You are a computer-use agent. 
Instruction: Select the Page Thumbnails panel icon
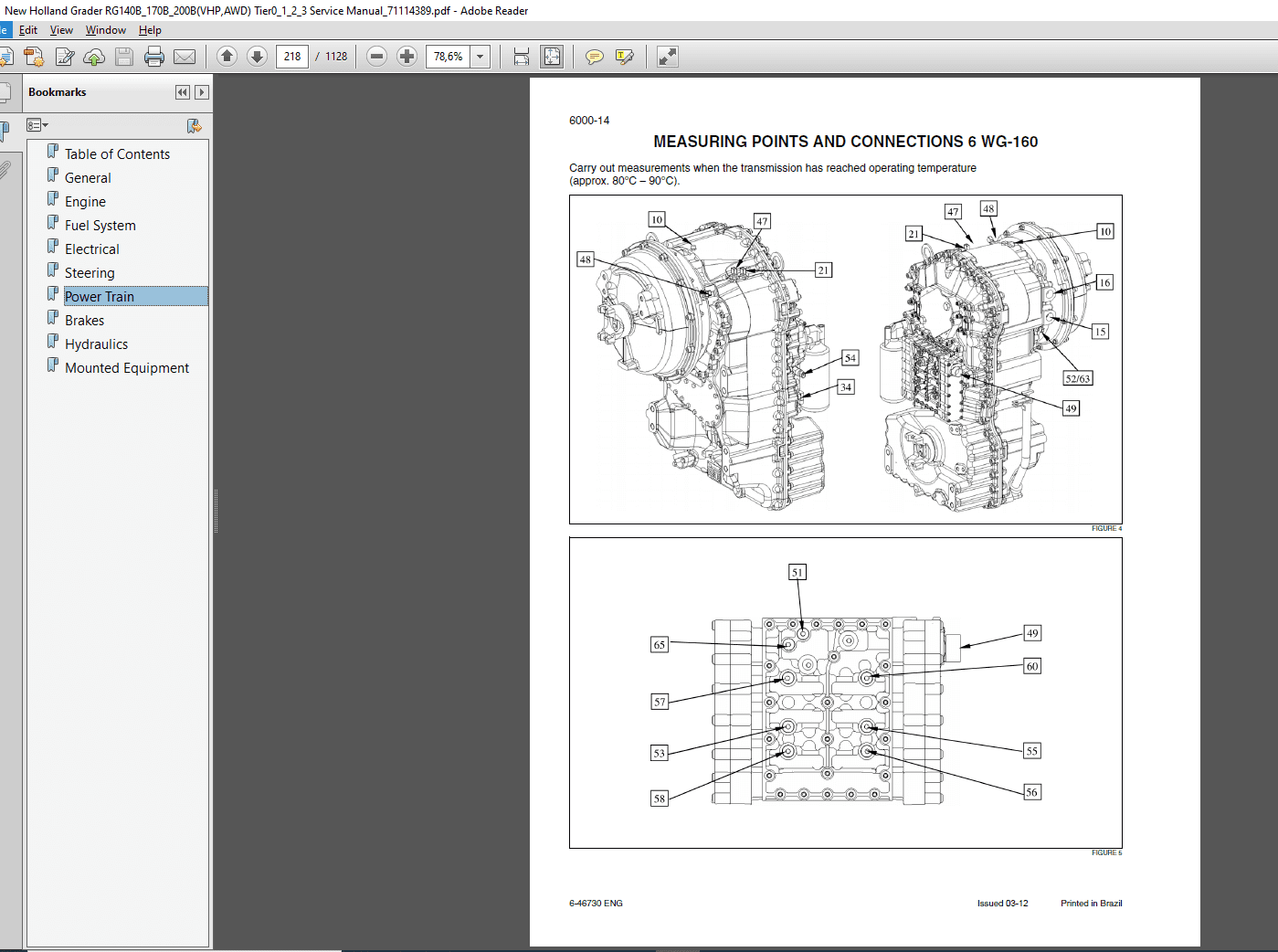[7, 92]
